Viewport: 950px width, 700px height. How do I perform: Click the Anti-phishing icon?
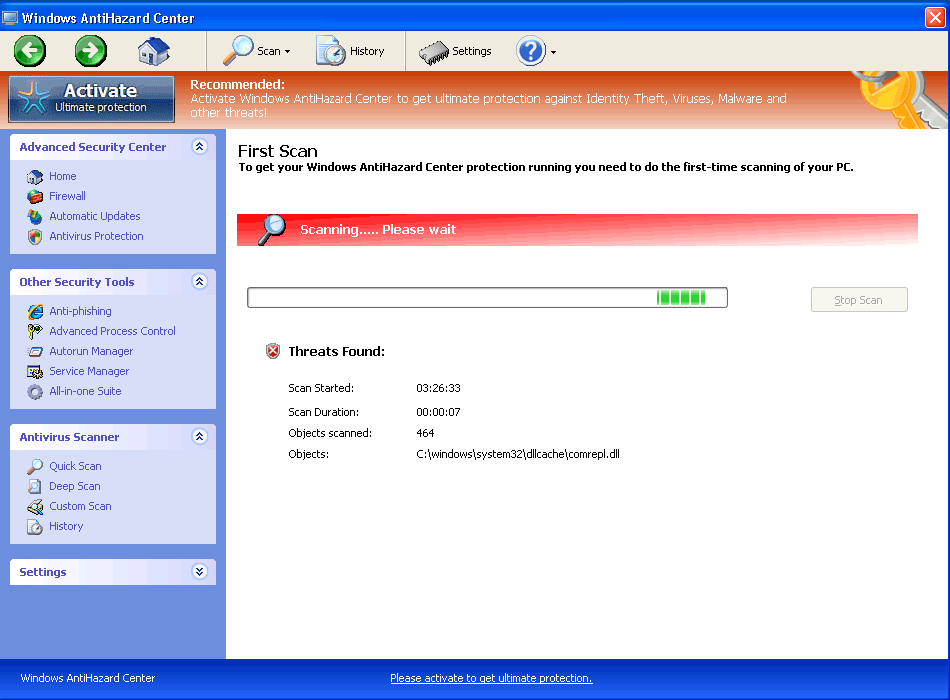pos(35,312)
